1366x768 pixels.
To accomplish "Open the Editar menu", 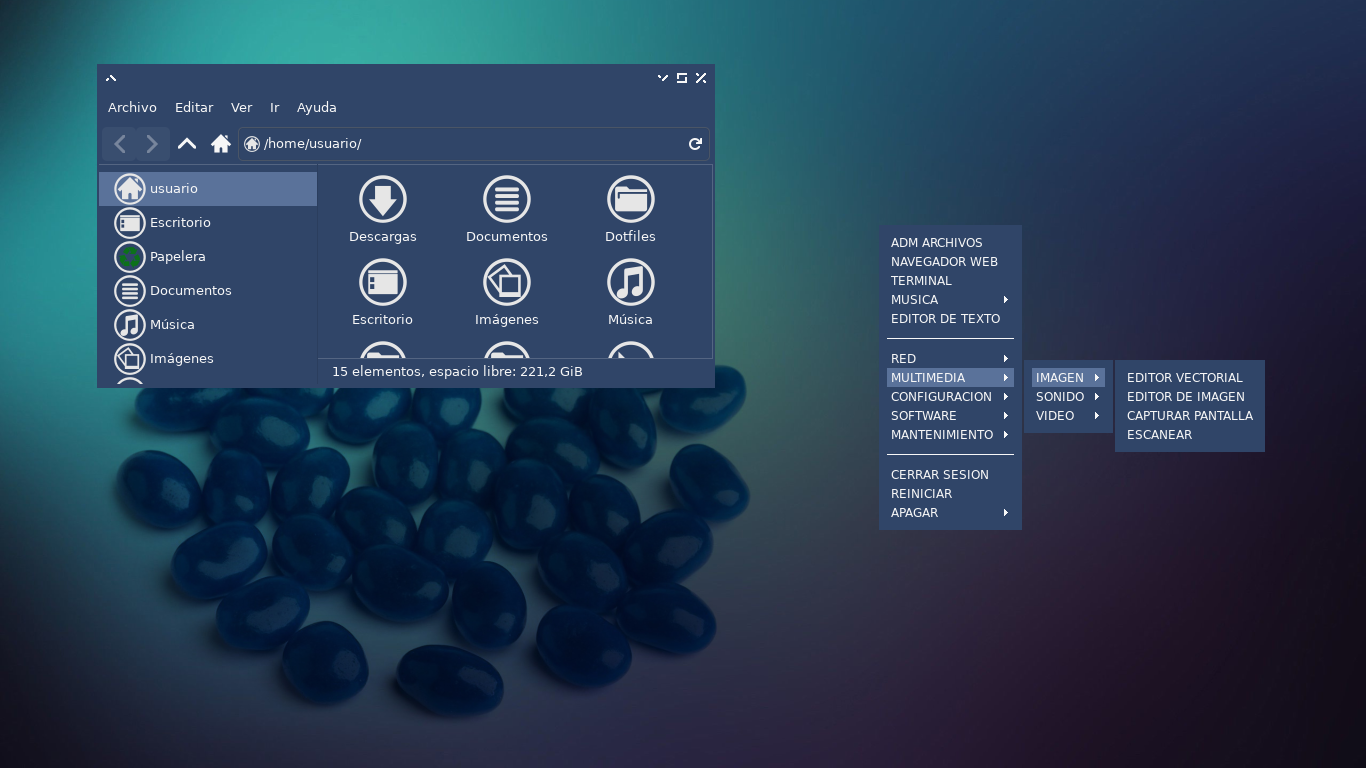I will (x=194, y=107).
